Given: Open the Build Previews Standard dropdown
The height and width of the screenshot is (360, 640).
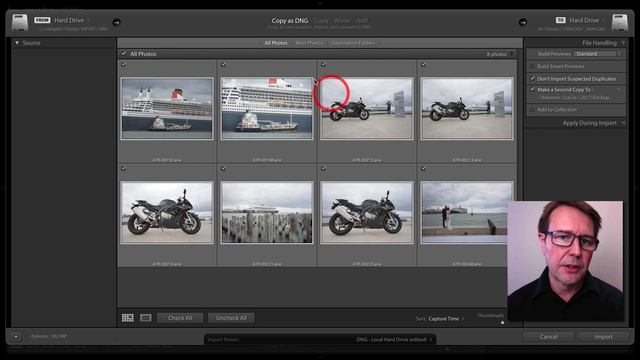Looking at the screenshot, I should pyautogui.click(x=598, y=54).
